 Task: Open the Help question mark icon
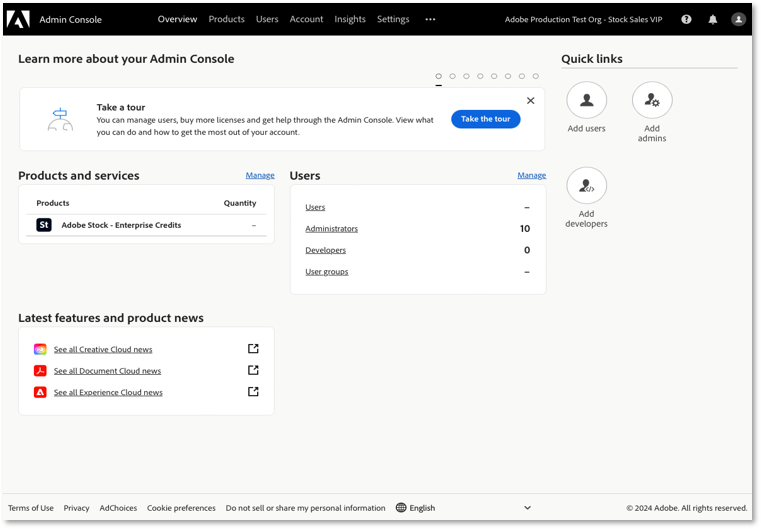[x=686, y=19]
